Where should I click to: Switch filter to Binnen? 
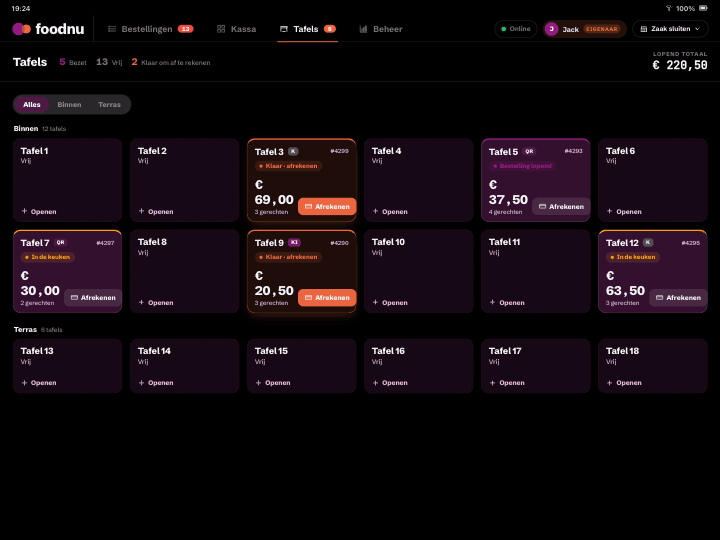click(69, 105)
